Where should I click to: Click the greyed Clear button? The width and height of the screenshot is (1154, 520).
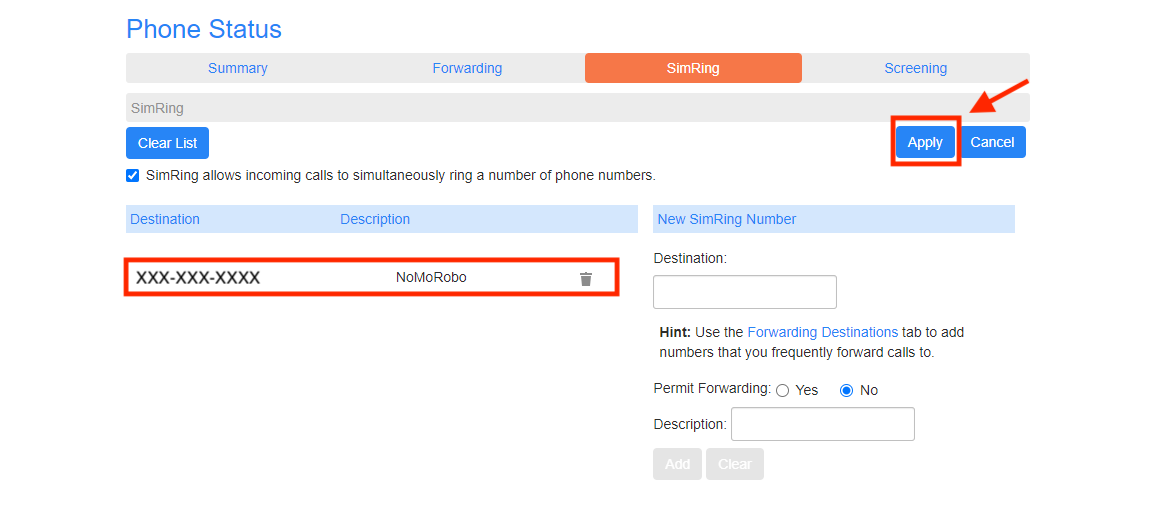[734, 464]
